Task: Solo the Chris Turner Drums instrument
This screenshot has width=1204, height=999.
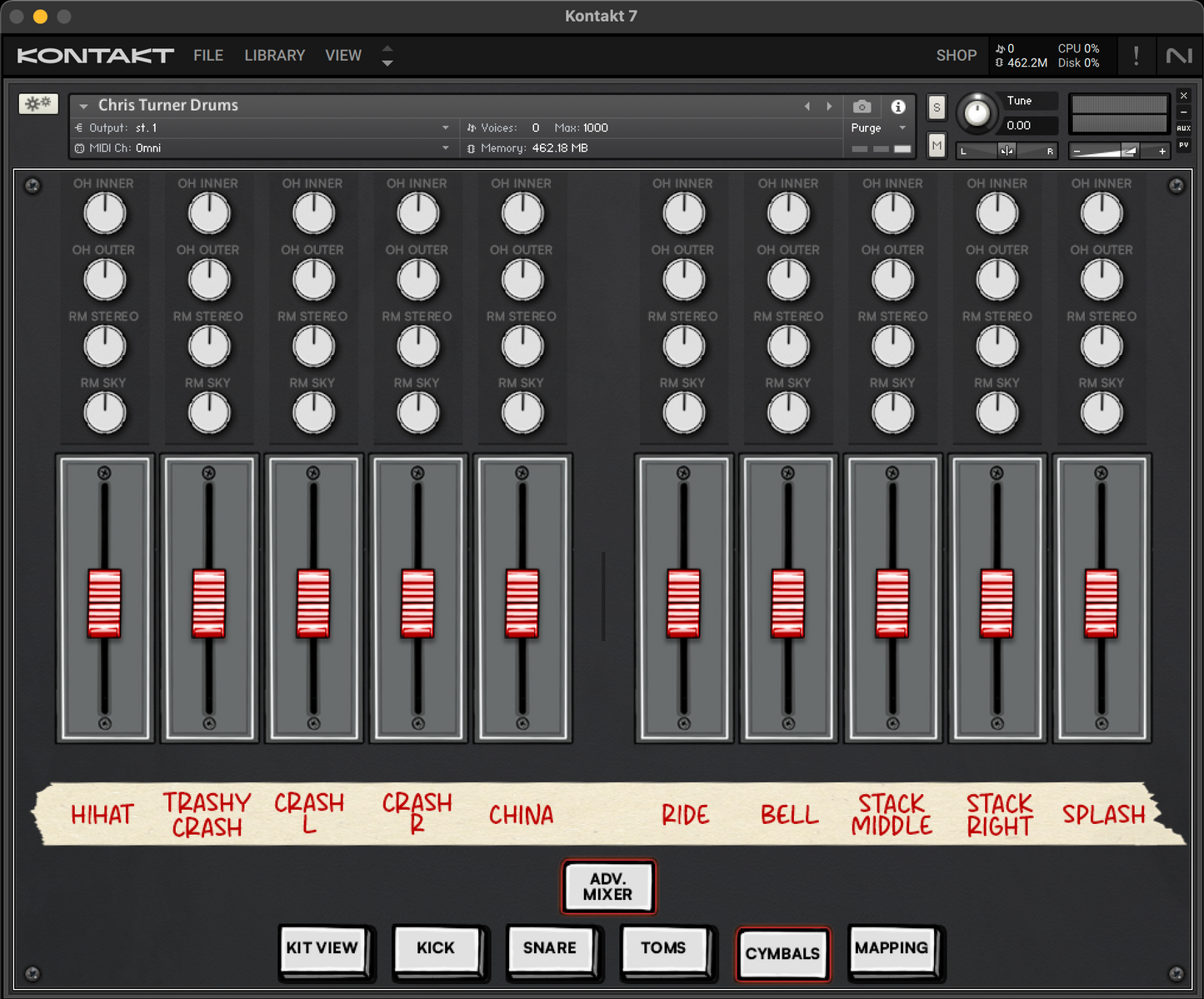Action: click(937, 107)
